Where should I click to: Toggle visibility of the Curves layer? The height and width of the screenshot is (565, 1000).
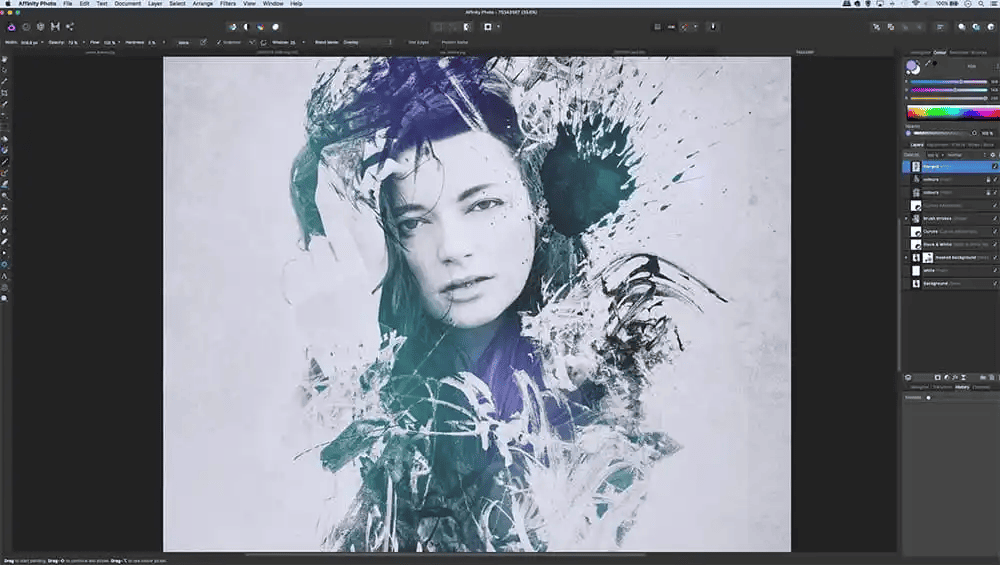(994, 231)
